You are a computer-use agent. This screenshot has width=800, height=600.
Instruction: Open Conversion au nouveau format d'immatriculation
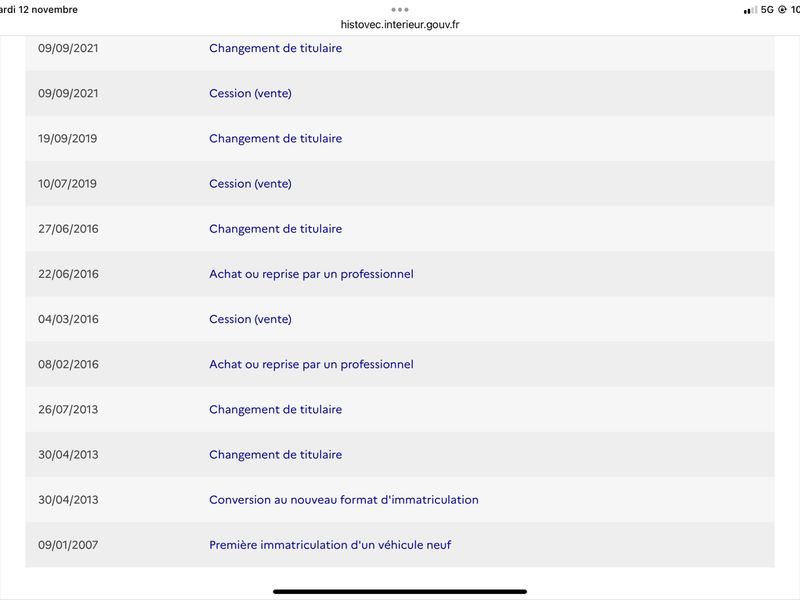344,500
